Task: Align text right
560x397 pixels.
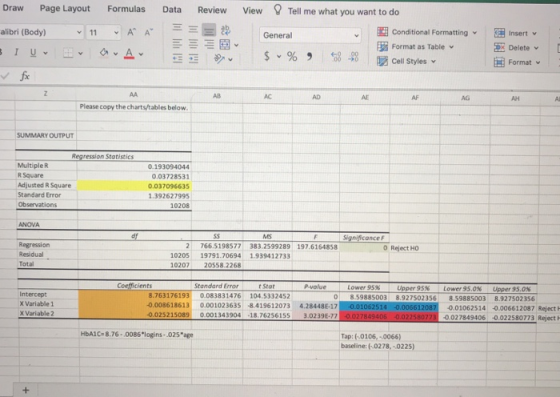Action: tap(209, 44)
